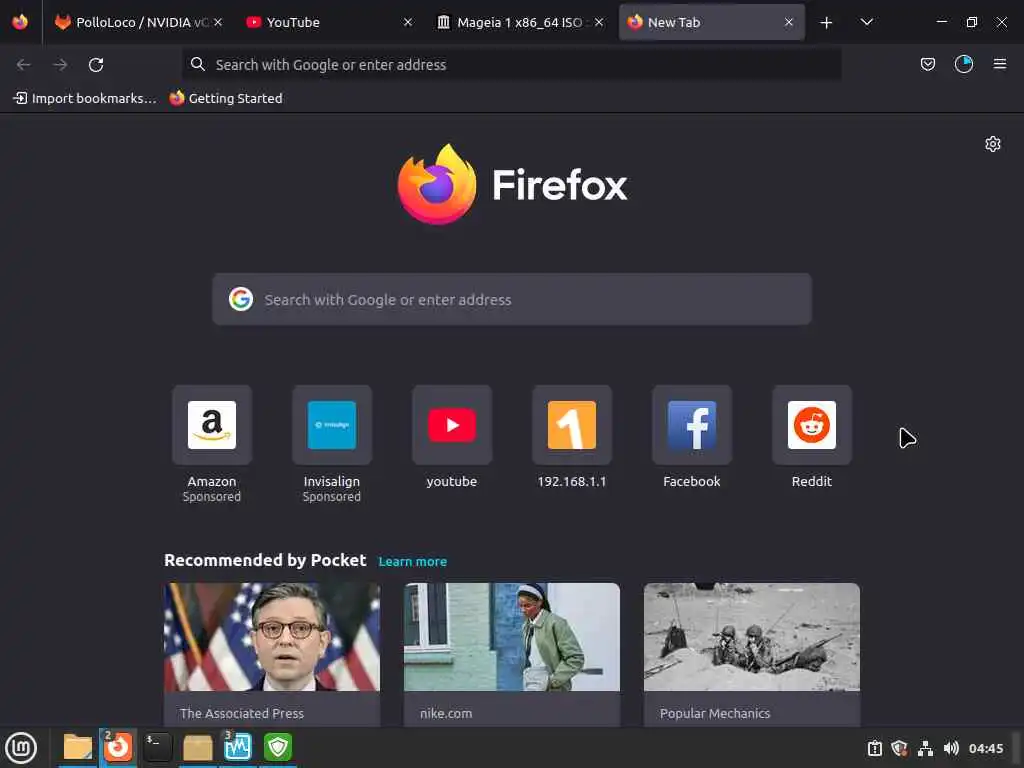The image size is (1024, 768).
Task: Expand the list all tabs dropdown
Action: [867, 22]
